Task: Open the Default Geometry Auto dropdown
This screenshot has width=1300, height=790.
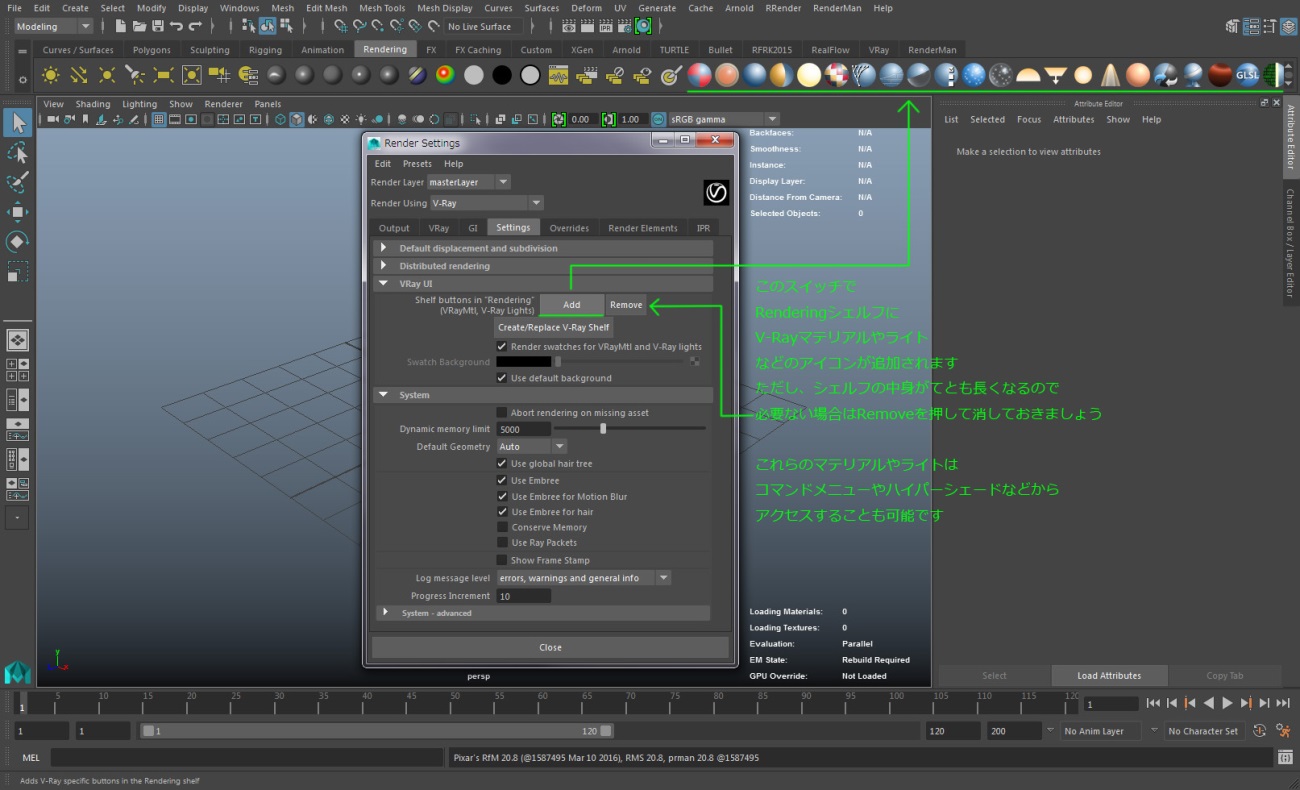Action: click(x=531, y=447)
